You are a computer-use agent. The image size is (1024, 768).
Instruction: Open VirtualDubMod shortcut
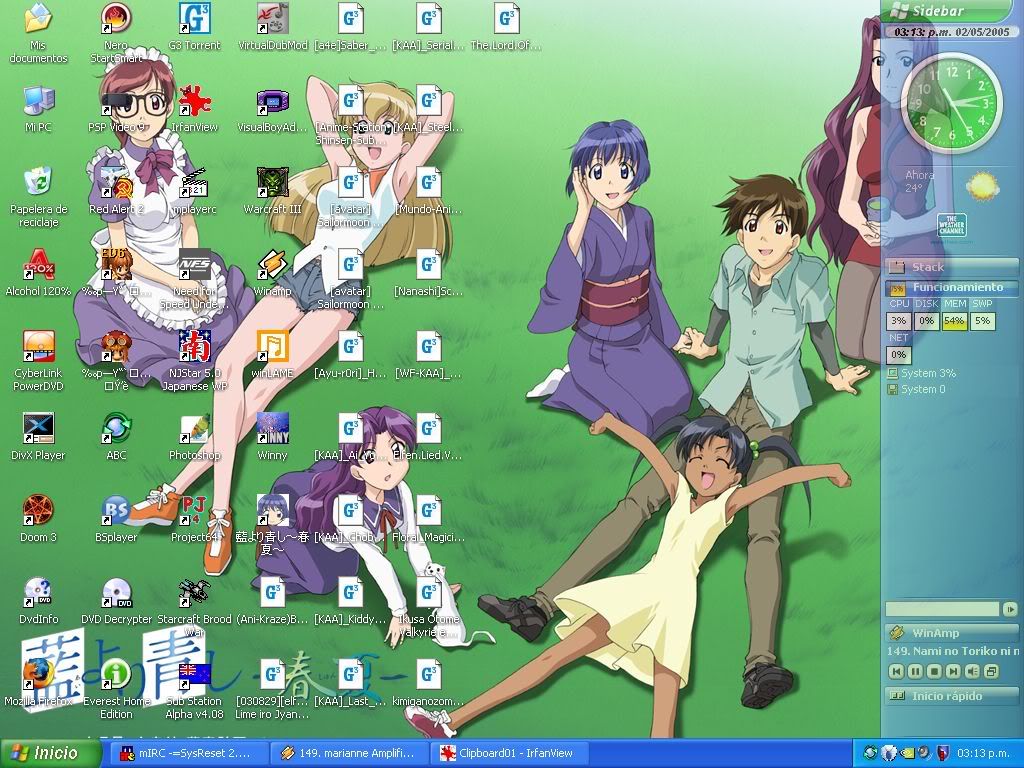pos(272,20)
